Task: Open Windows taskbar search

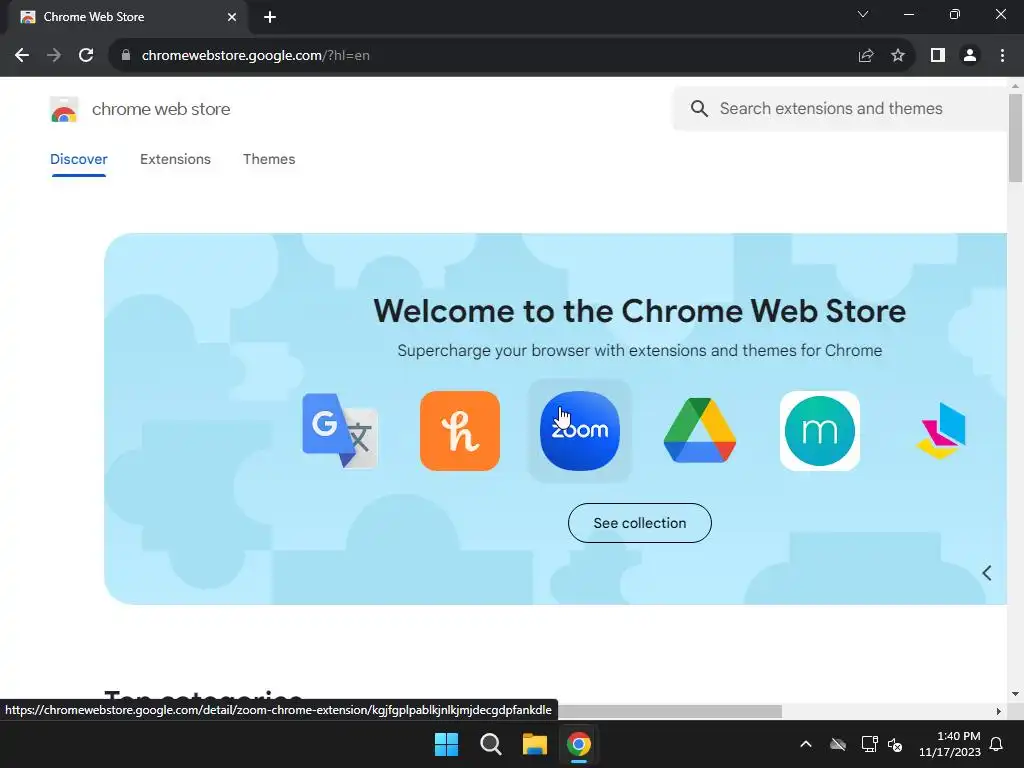Action: pyautogui.click(x=490, y=744)
